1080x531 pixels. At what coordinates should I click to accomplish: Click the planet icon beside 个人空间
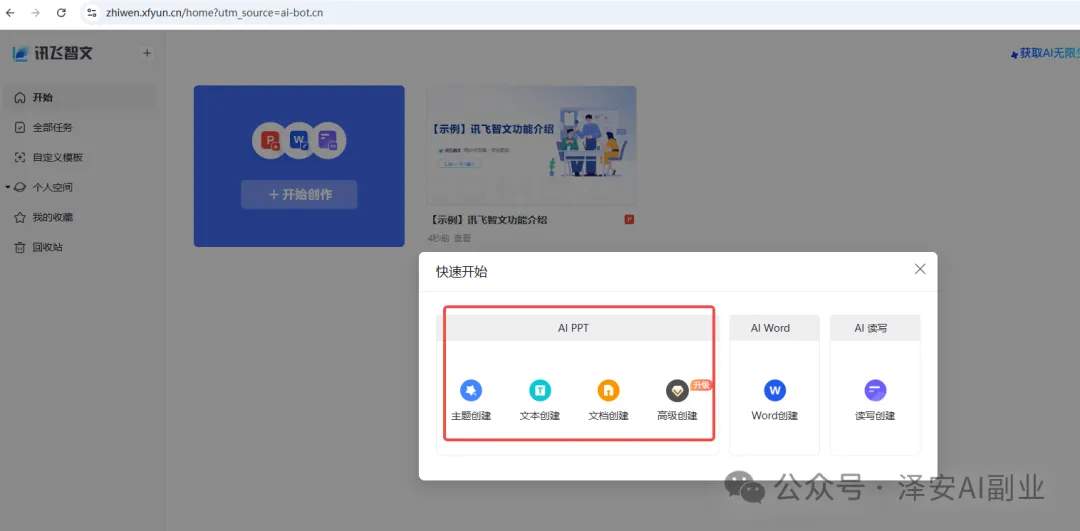pos(19,187)
